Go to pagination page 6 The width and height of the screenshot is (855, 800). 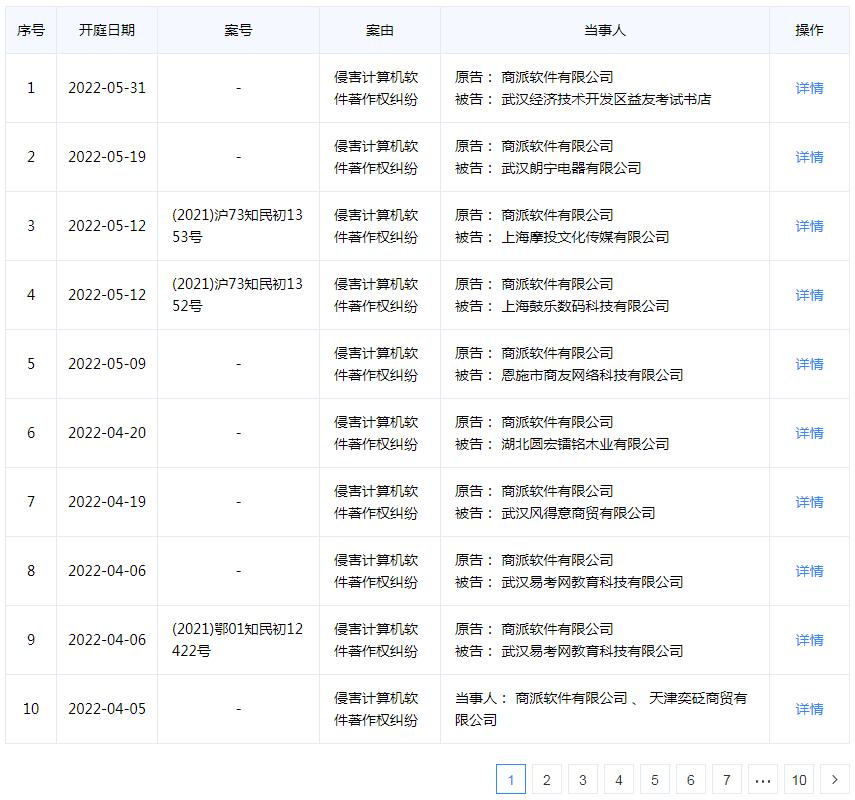pos(691,779)
